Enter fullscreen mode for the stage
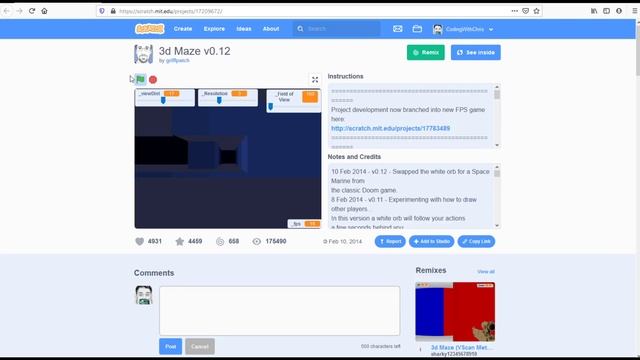Viewport: 640px width, 360px height. 315,80
